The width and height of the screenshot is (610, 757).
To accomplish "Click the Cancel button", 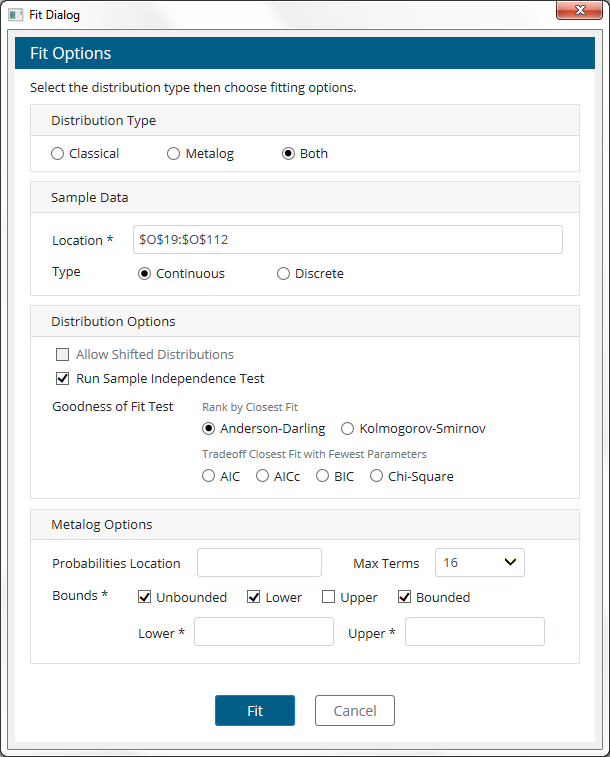I will point(354,711).
